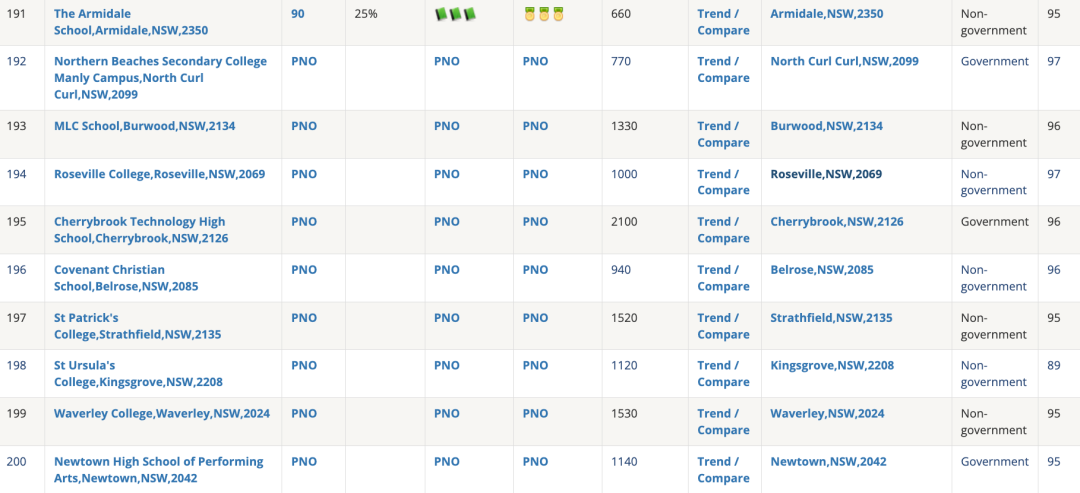The height and width of the screenshot is (493, 1080).
Task: Open St Patrick's College Strathfield link
Action: [138, 326]
